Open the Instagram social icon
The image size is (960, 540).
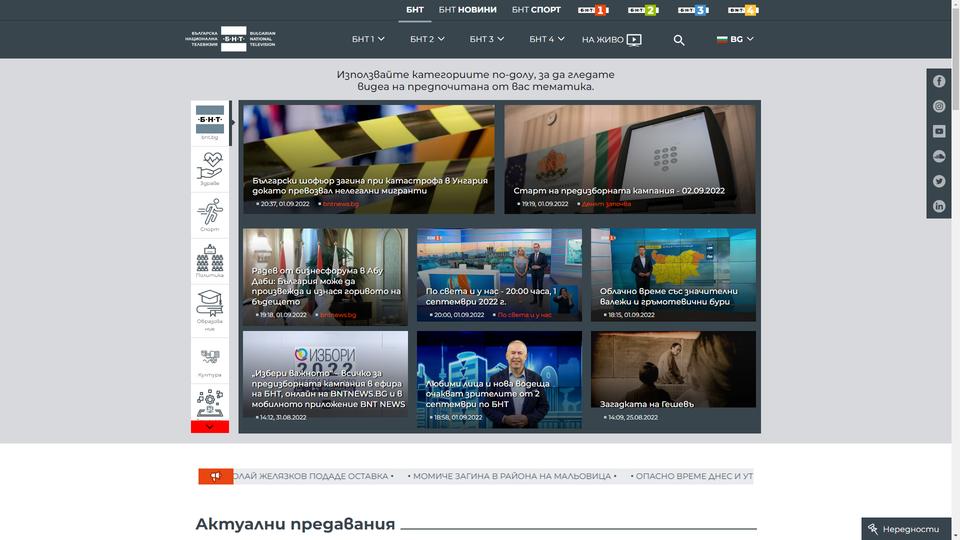[x=939, y=107]
